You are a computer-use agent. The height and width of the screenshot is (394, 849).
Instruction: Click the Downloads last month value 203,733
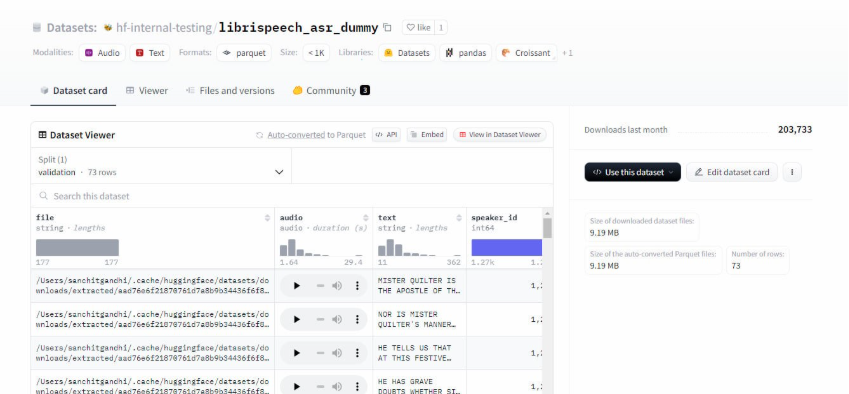click(795, 130)
